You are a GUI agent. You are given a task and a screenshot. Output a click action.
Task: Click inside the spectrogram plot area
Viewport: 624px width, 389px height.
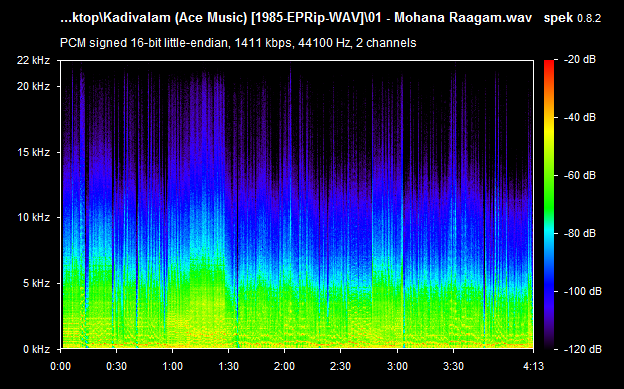point(297,205)
